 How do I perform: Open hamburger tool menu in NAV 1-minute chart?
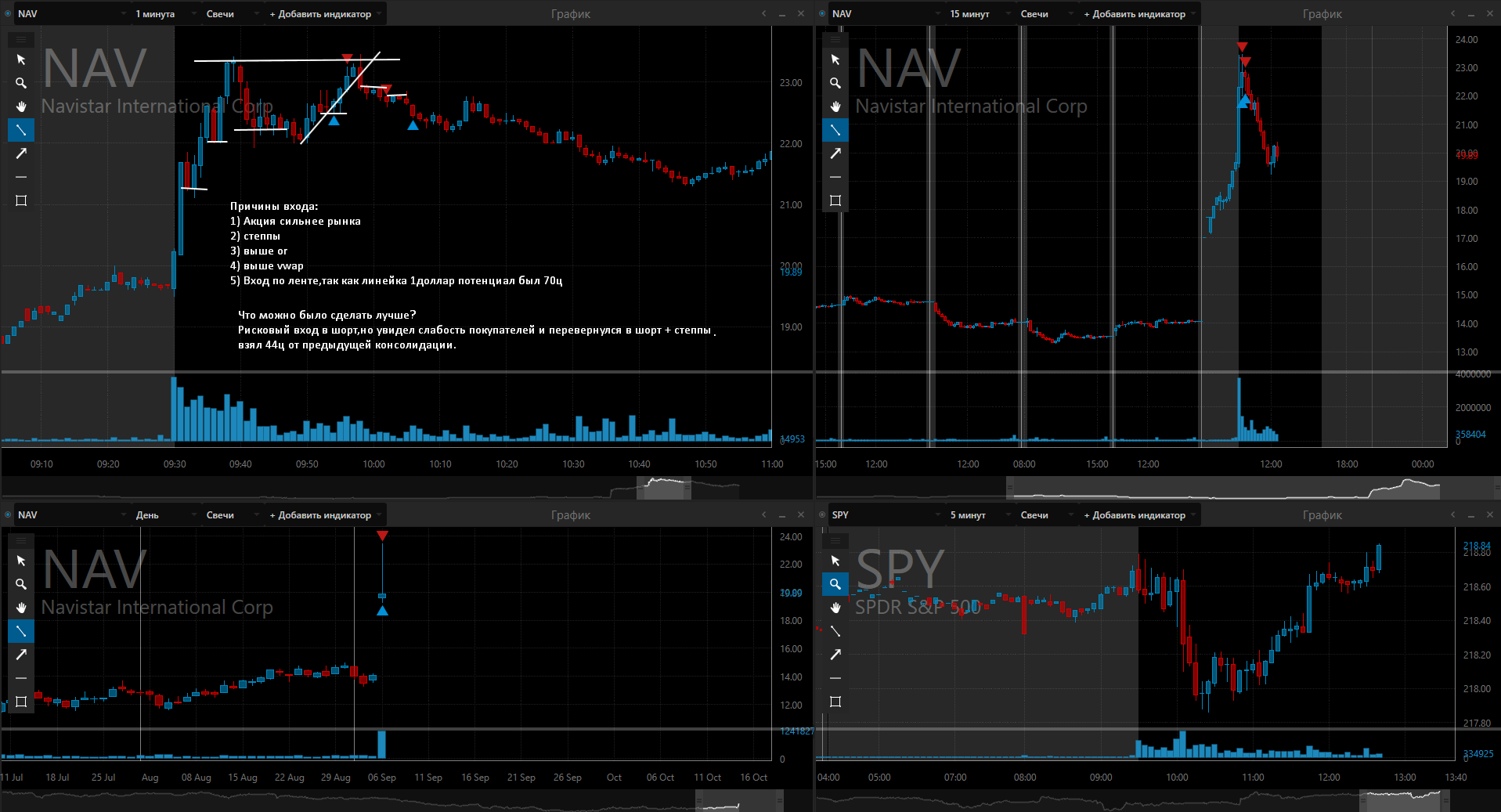[x=21, y=39]
